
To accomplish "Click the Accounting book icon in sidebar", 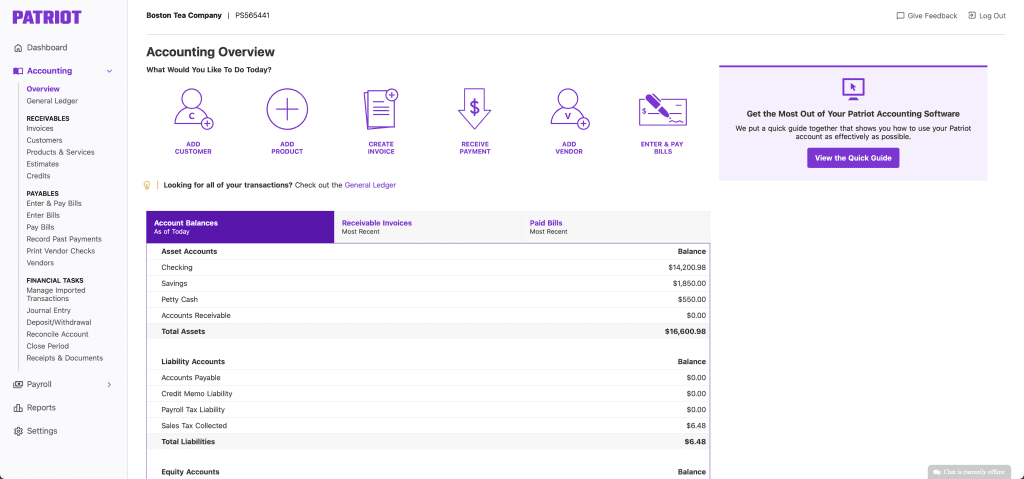I will pos(18,71).
